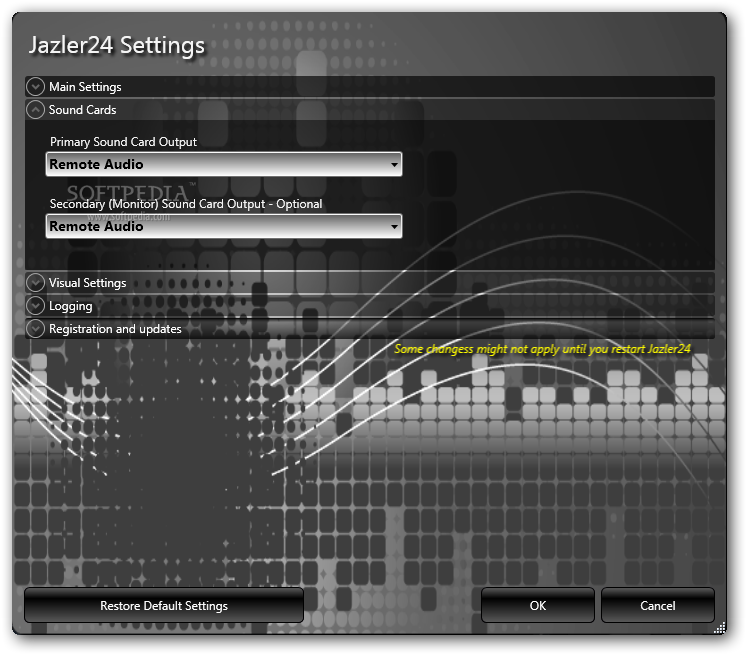The width and height of the screenshot is (747, 655).
Task: Open Main Settings section header
Action: (x=370, y=87)
